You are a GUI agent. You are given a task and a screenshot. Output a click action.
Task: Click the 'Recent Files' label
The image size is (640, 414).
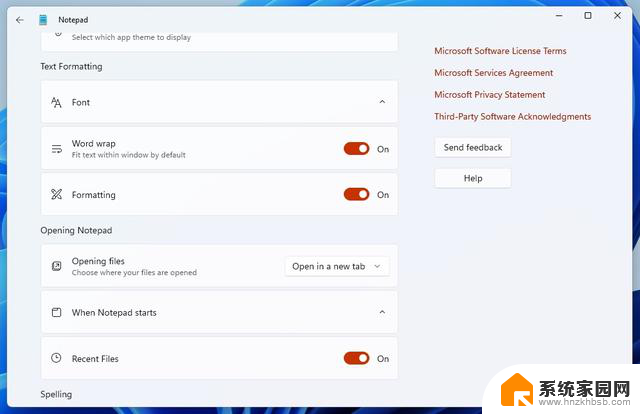[95, 358]
